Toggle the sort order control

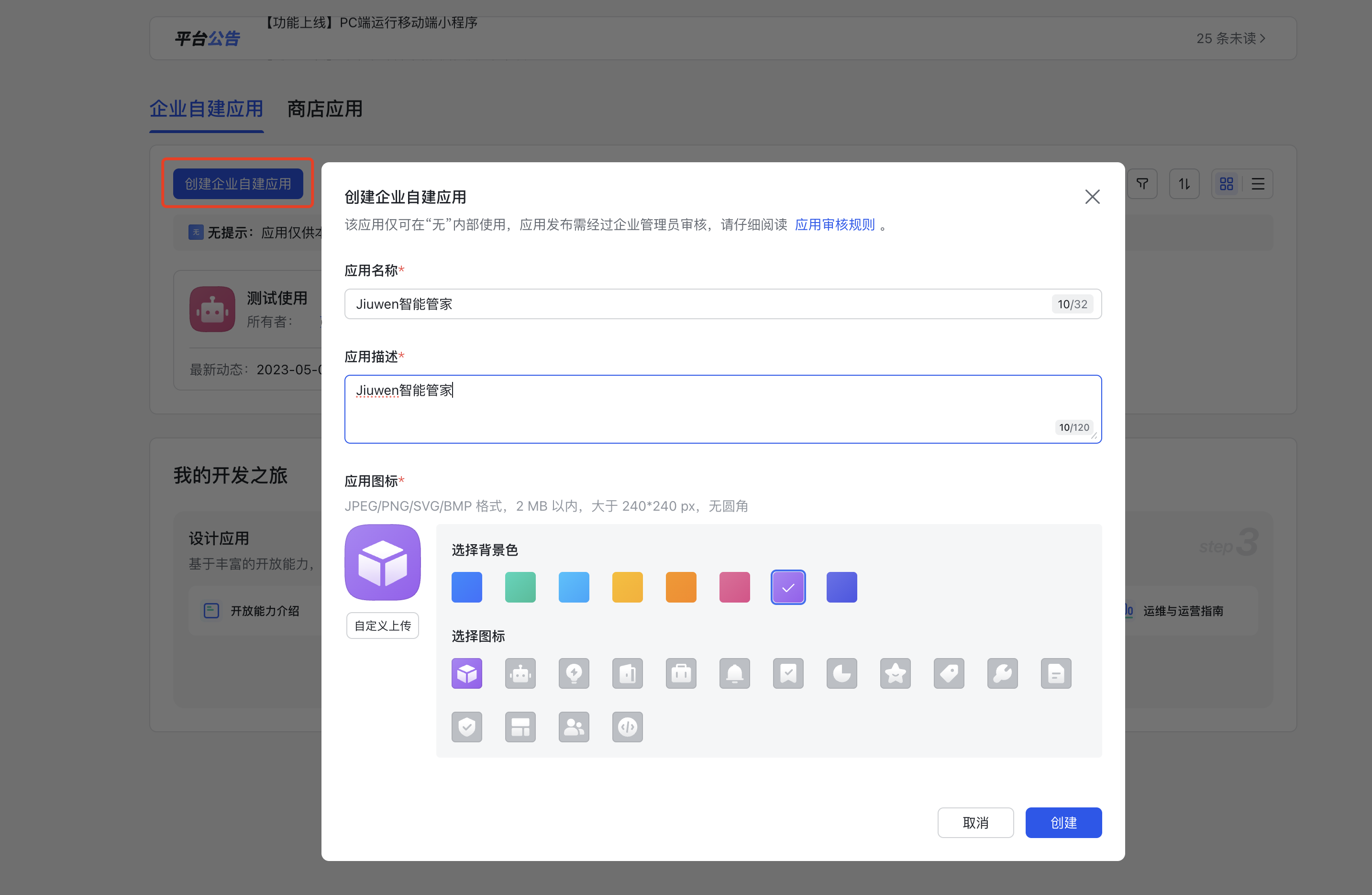pyautogui.click(x=1184, y=183)
